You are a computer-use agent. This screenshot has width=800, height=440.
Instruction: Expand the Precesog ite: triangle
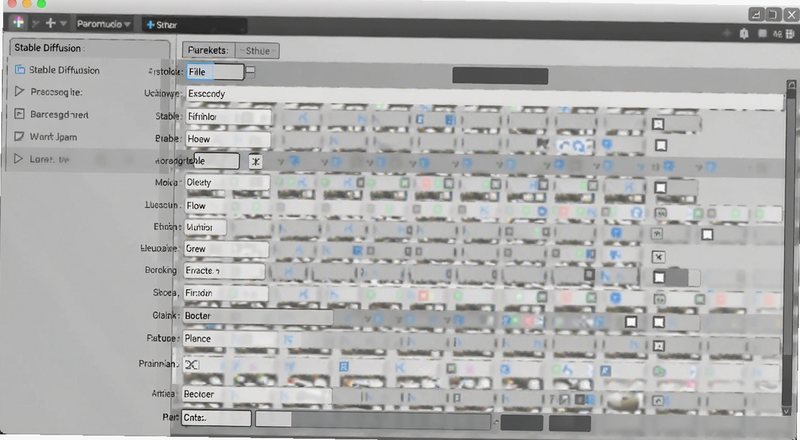click(x=19, y=91)
